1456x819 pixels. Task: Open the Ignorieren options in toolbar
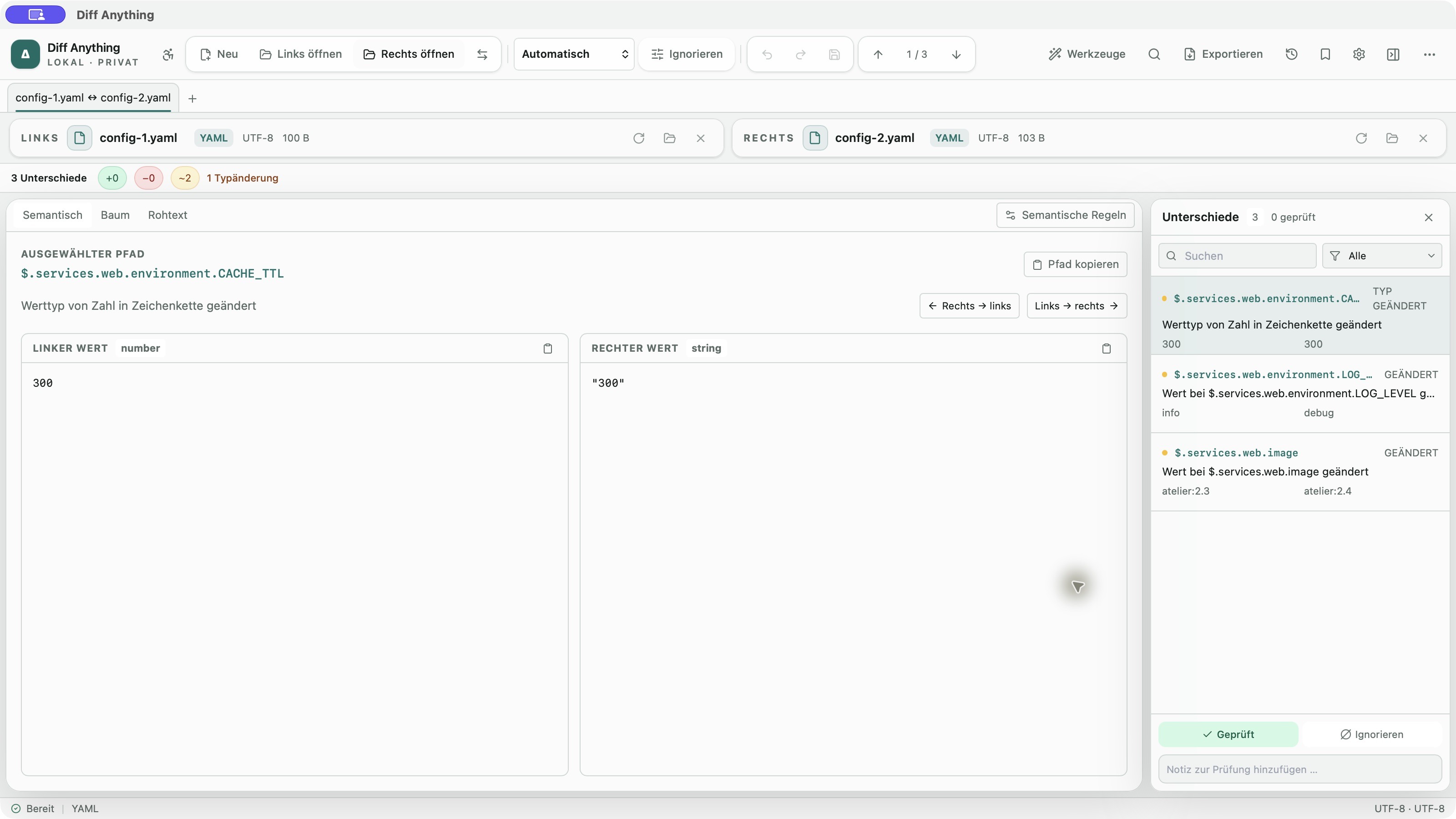(x=687, y=54)
